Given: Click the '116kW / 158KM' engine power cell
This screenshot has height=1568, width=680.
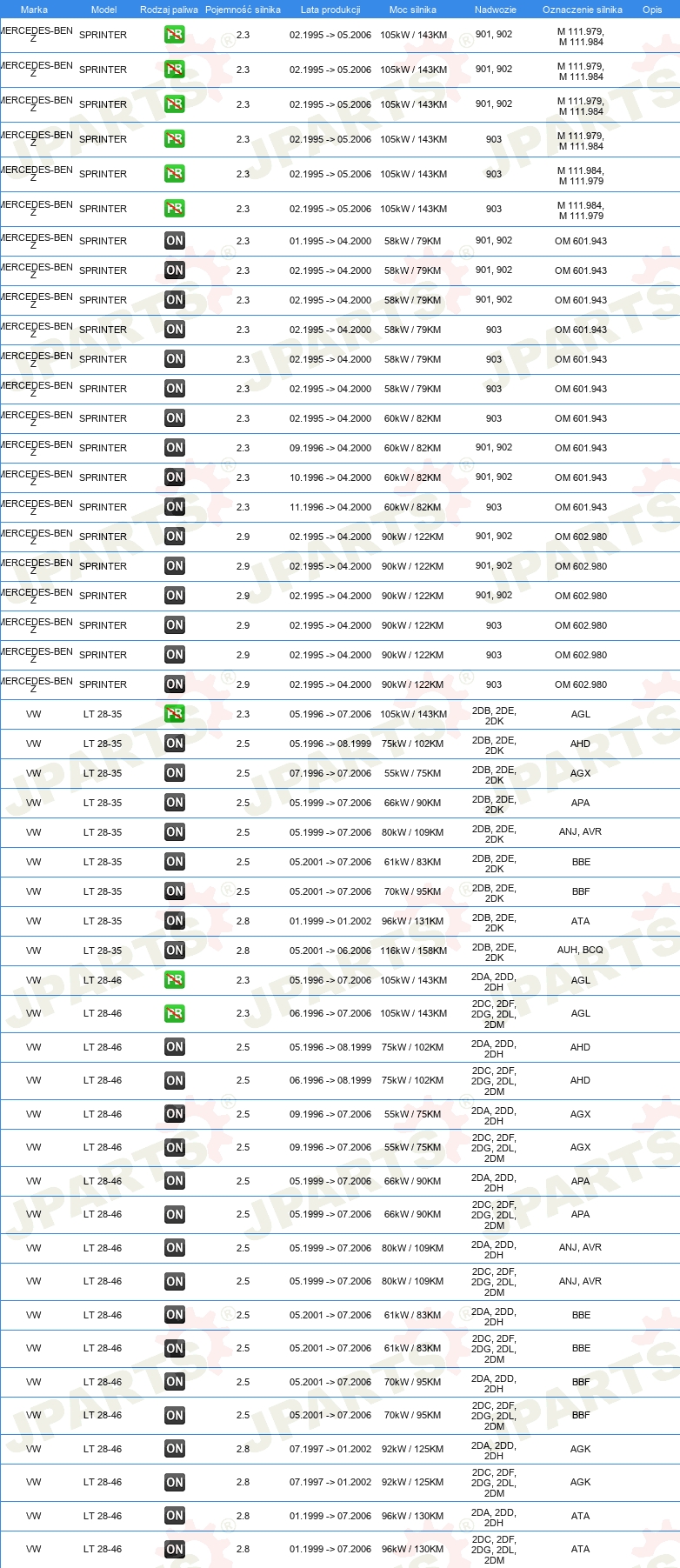Looking at the screenshot, I should pyautogui.click(x=413, y=951).
